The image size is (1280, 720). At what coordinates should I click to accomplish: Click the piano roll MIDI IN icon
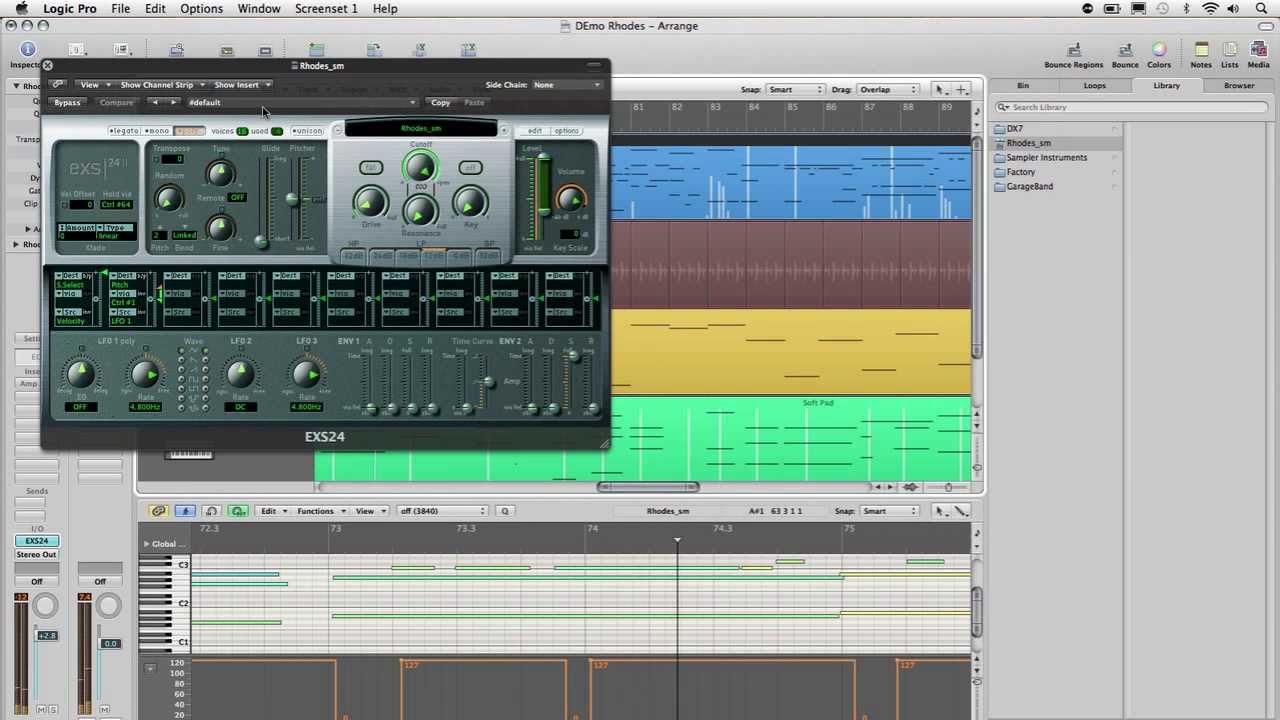pos(211,511)
